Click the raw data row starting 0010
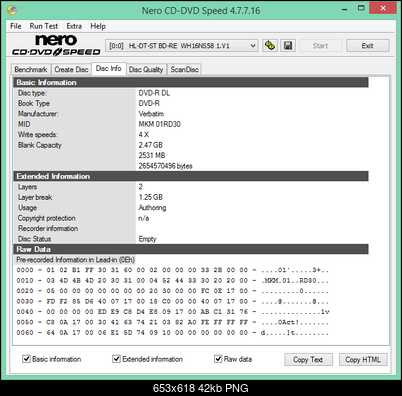Viewport: 402px width, 396px height. point(173,280)
